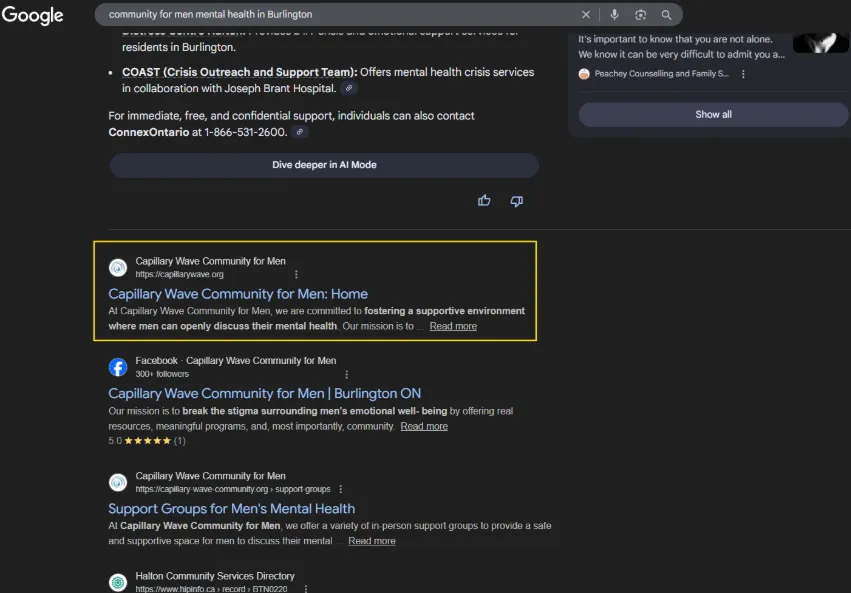Open more options for the Facebook result

pos(346,374)
